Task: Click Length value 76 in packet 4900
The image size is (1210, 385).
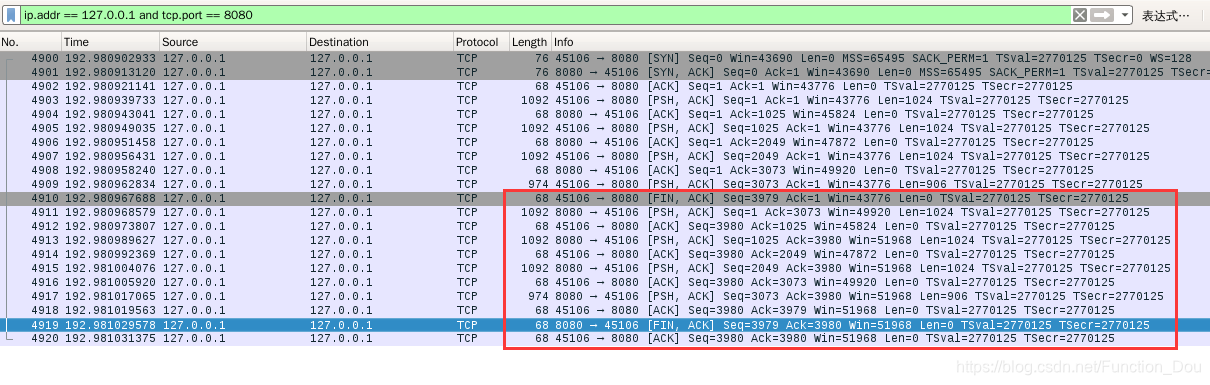Action: [541, 59]
